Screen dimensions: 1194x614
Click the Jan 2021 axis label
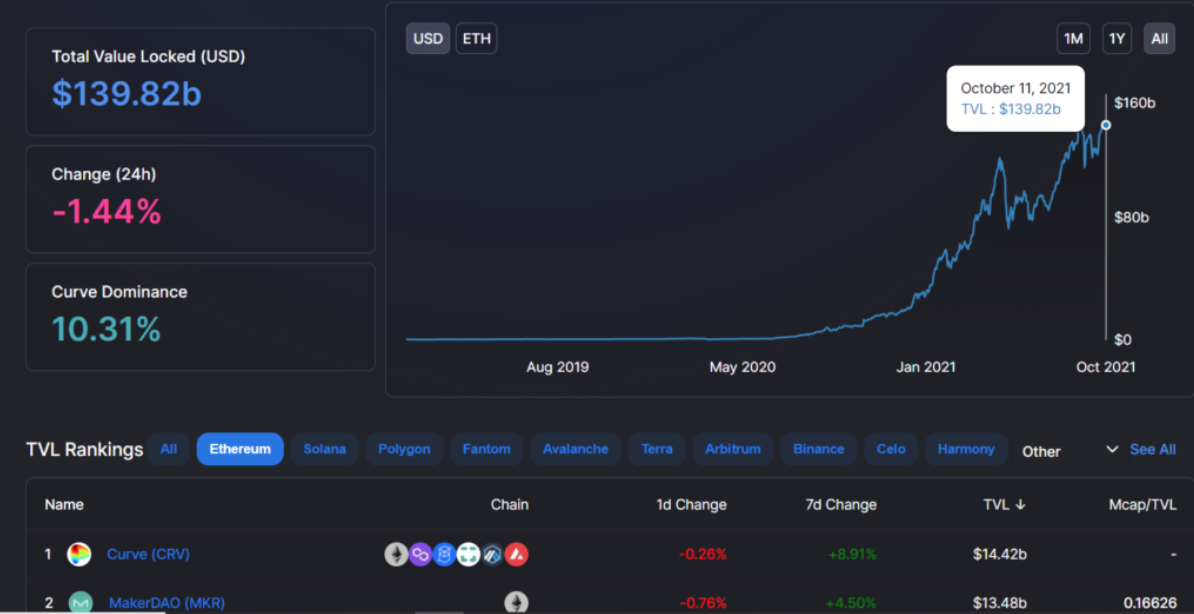pos(926,367)
